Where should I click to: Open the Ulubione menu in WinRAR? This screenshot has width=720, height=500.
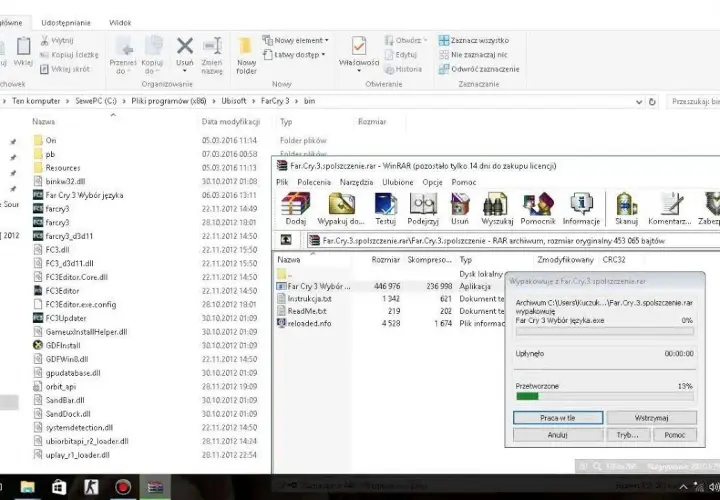[x=398, y=182]
